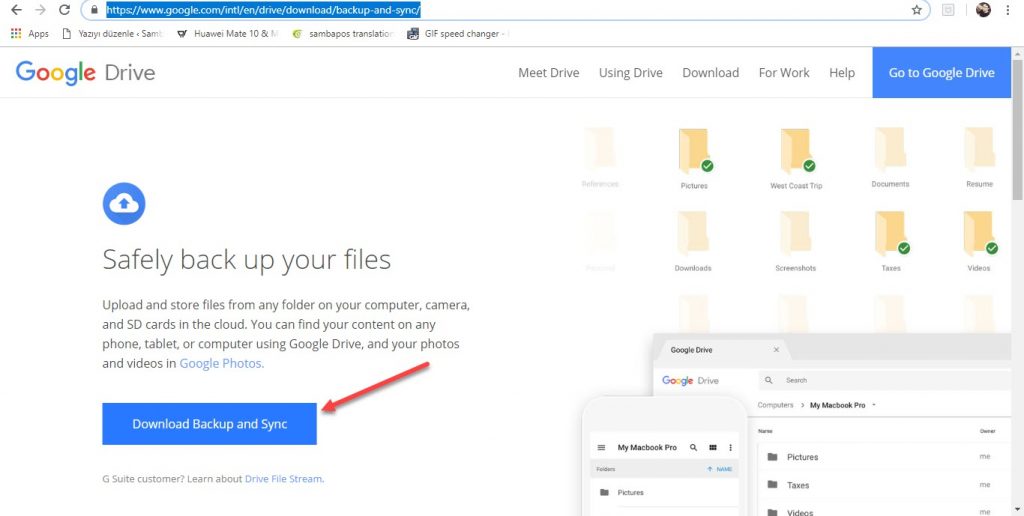Open phone mockup more options dots
This screenshot has height=516, width=1024.
[x=730, y=448]
